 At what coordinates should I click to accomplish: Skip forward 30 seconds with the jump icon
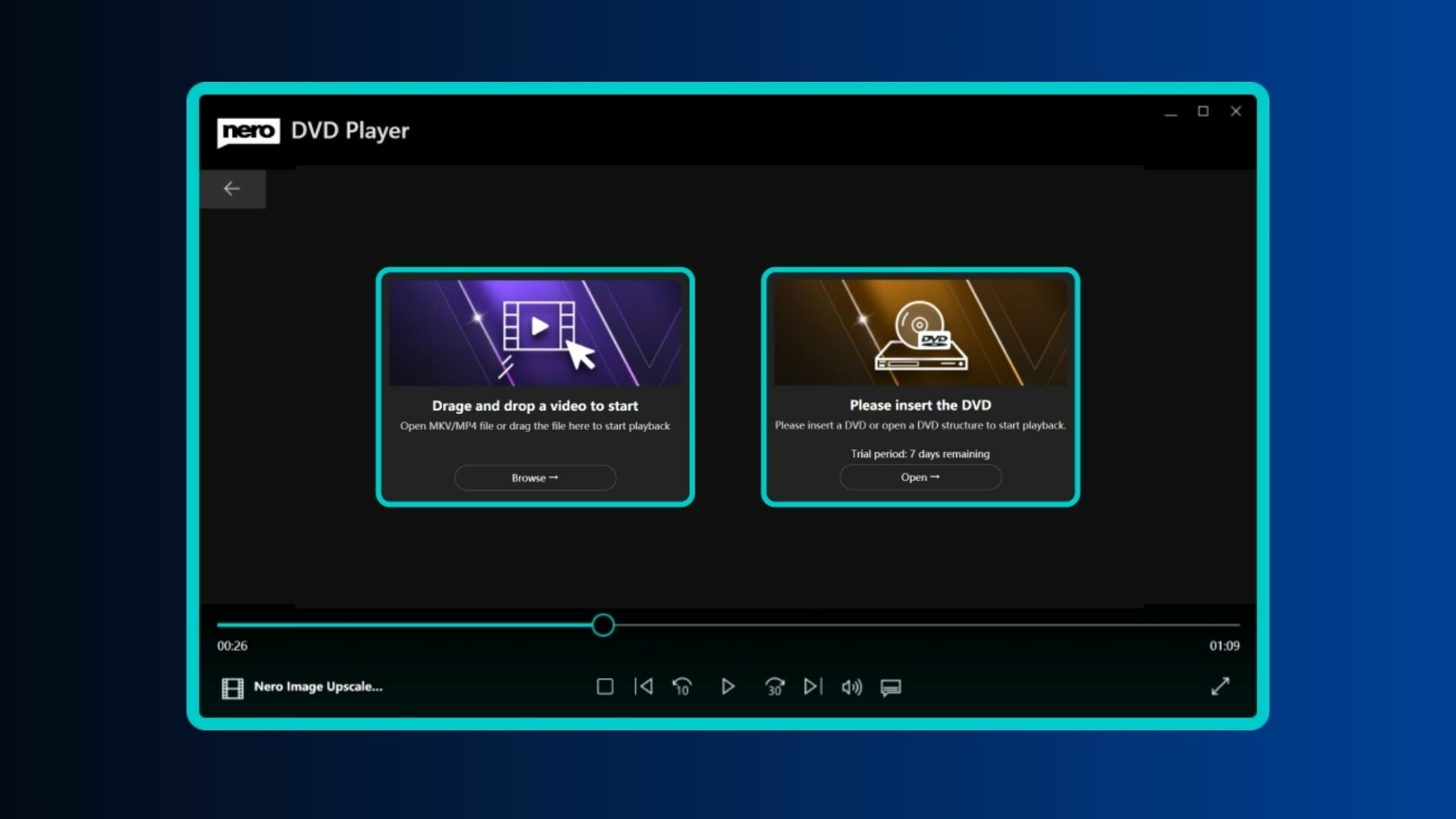(775, 686)
